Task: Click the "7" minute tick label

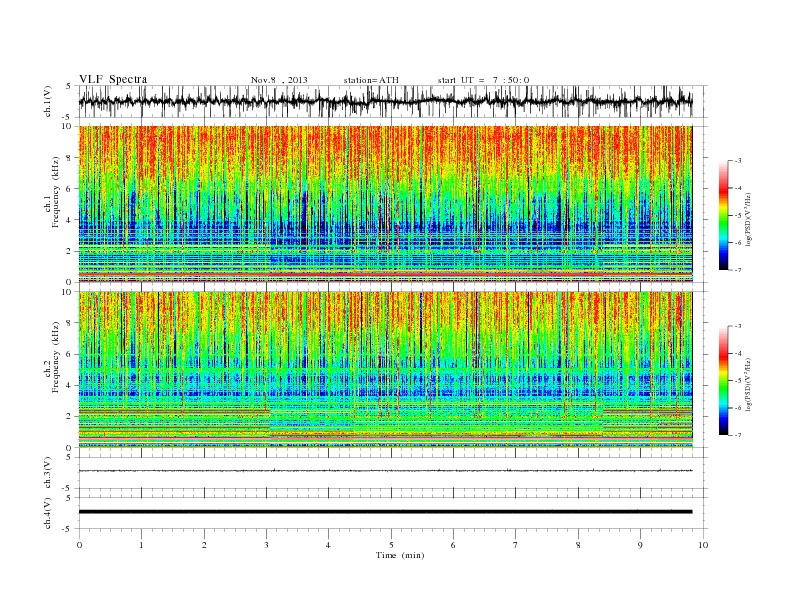Action: 516,545
